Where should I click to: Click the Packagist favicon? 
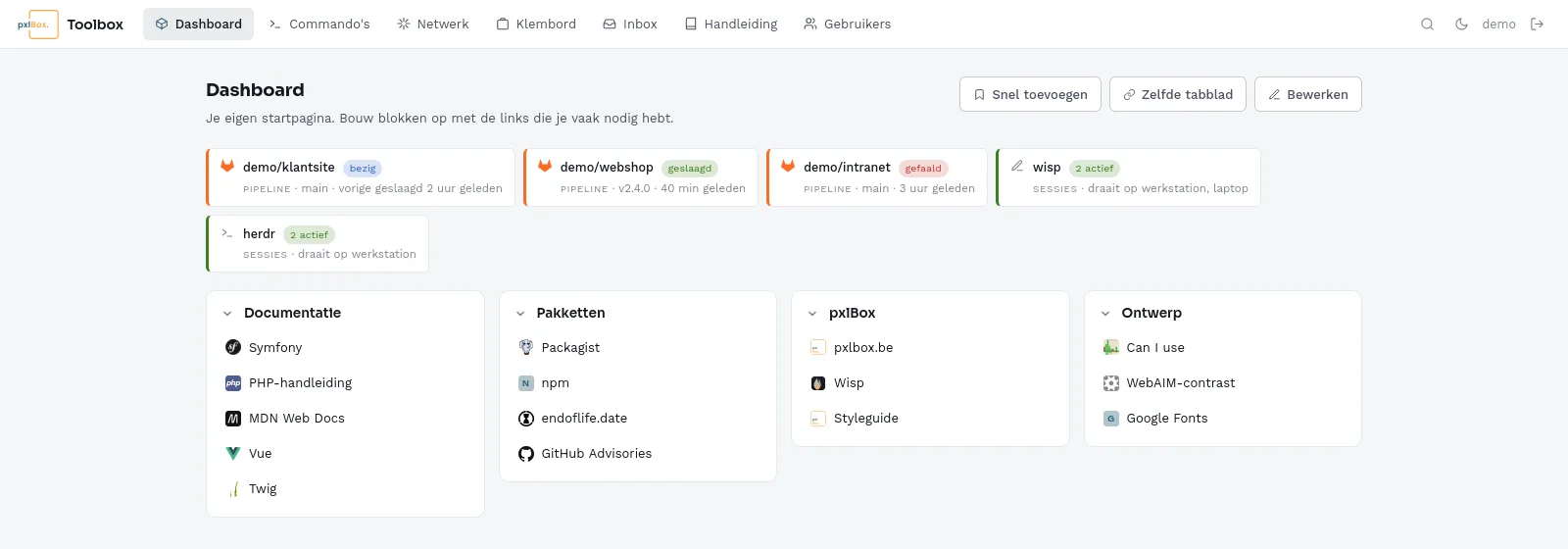point(526,347)
